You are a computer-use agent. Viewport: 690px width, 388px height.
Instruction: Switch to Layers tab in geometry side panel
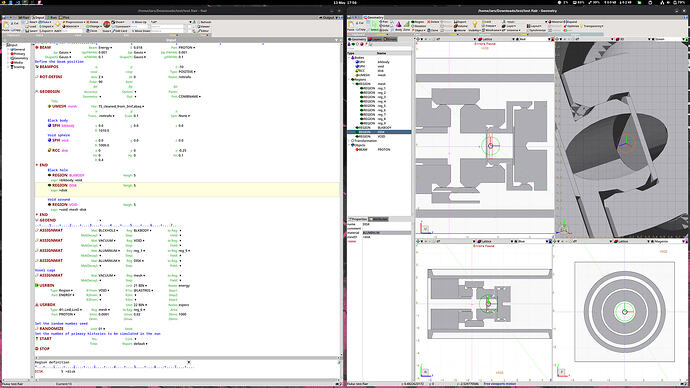[375, 39]
